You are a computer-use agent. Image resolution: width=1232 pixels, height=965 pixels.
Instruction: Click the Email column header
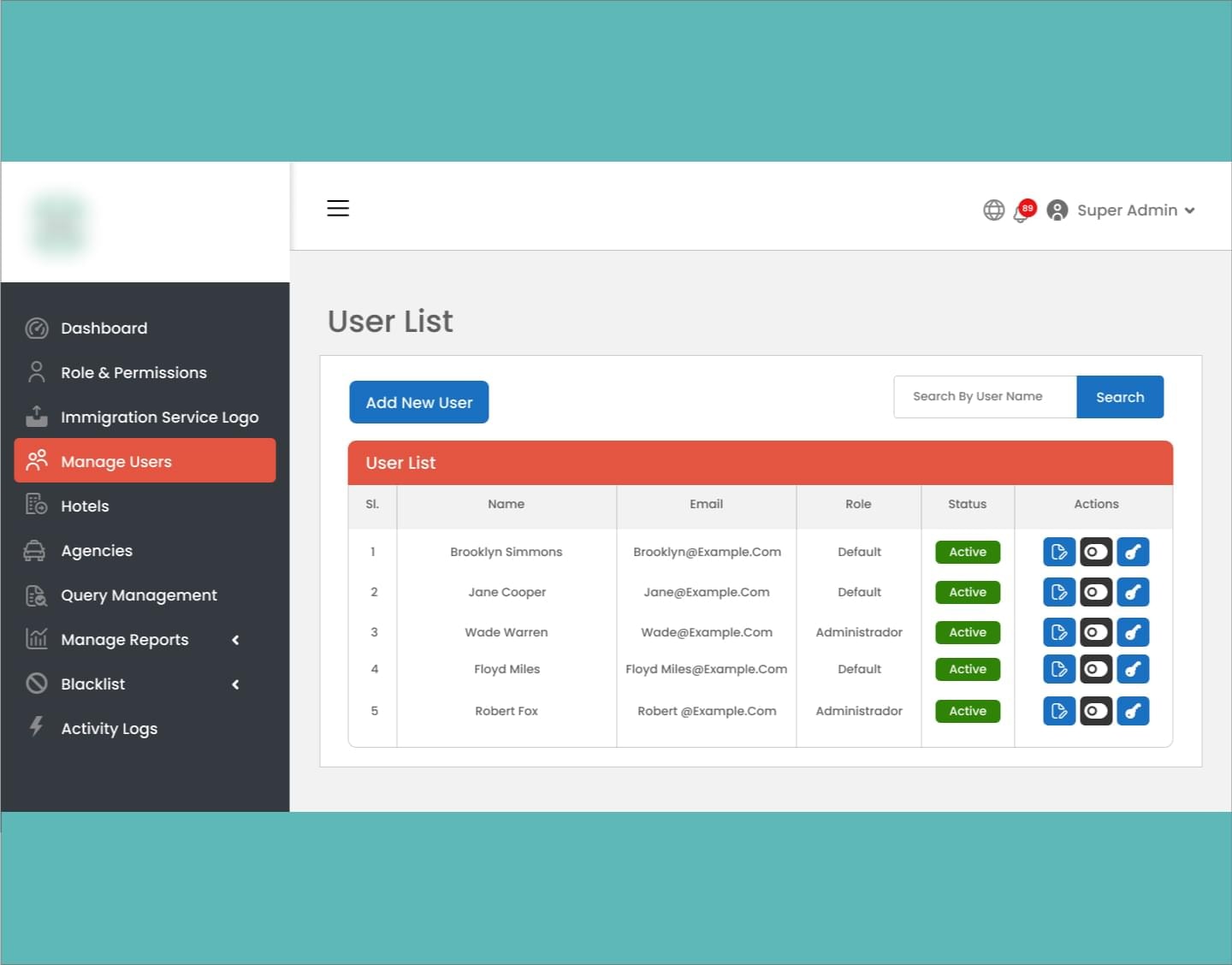(x=707, y=504)
